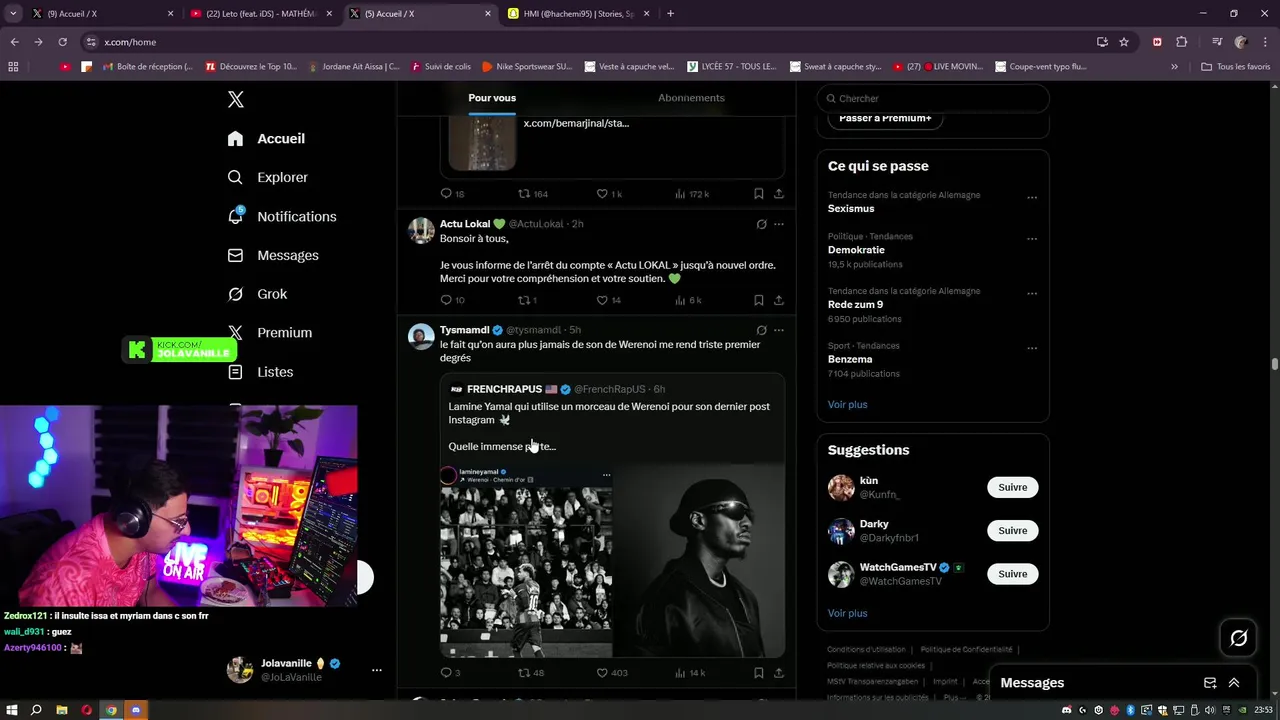1280x720 pixels.
Task: Repost the Tysmamdl post
Action: (x=523, y=673)
